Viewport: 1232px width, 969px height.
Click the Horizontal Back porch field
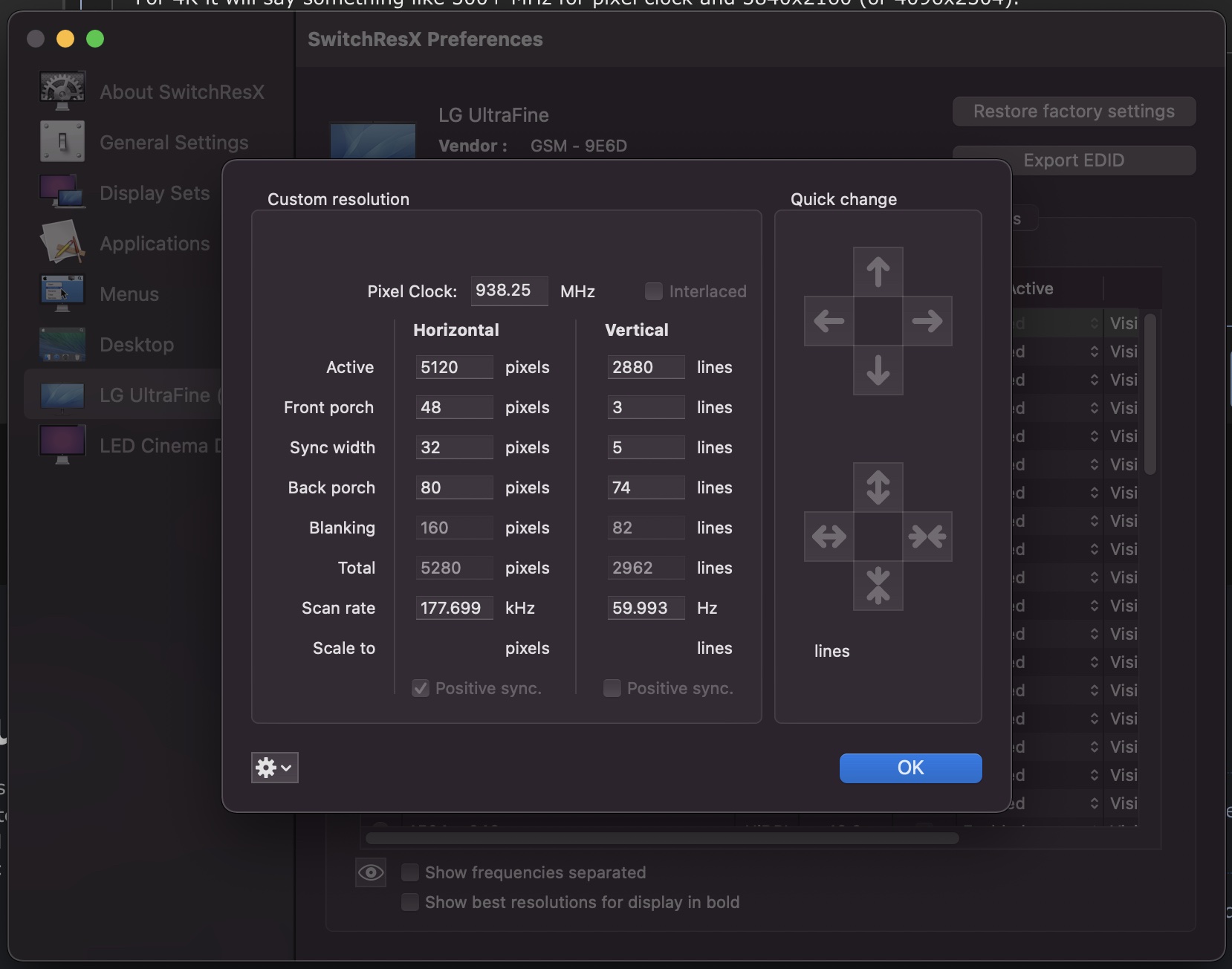[x=454, y=487]
